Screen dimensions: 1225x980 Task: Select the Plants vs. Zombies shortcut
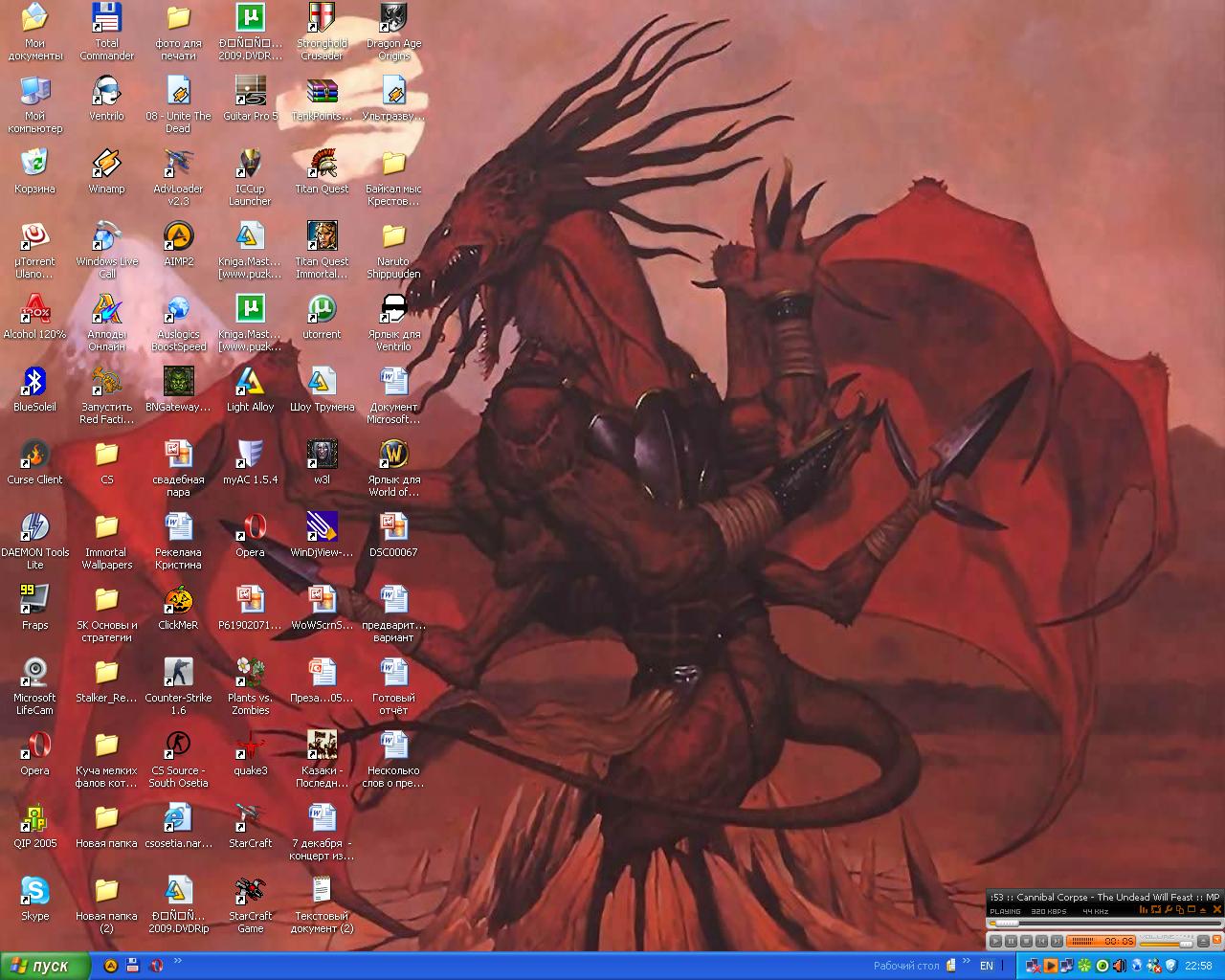[x=250, y=673]
